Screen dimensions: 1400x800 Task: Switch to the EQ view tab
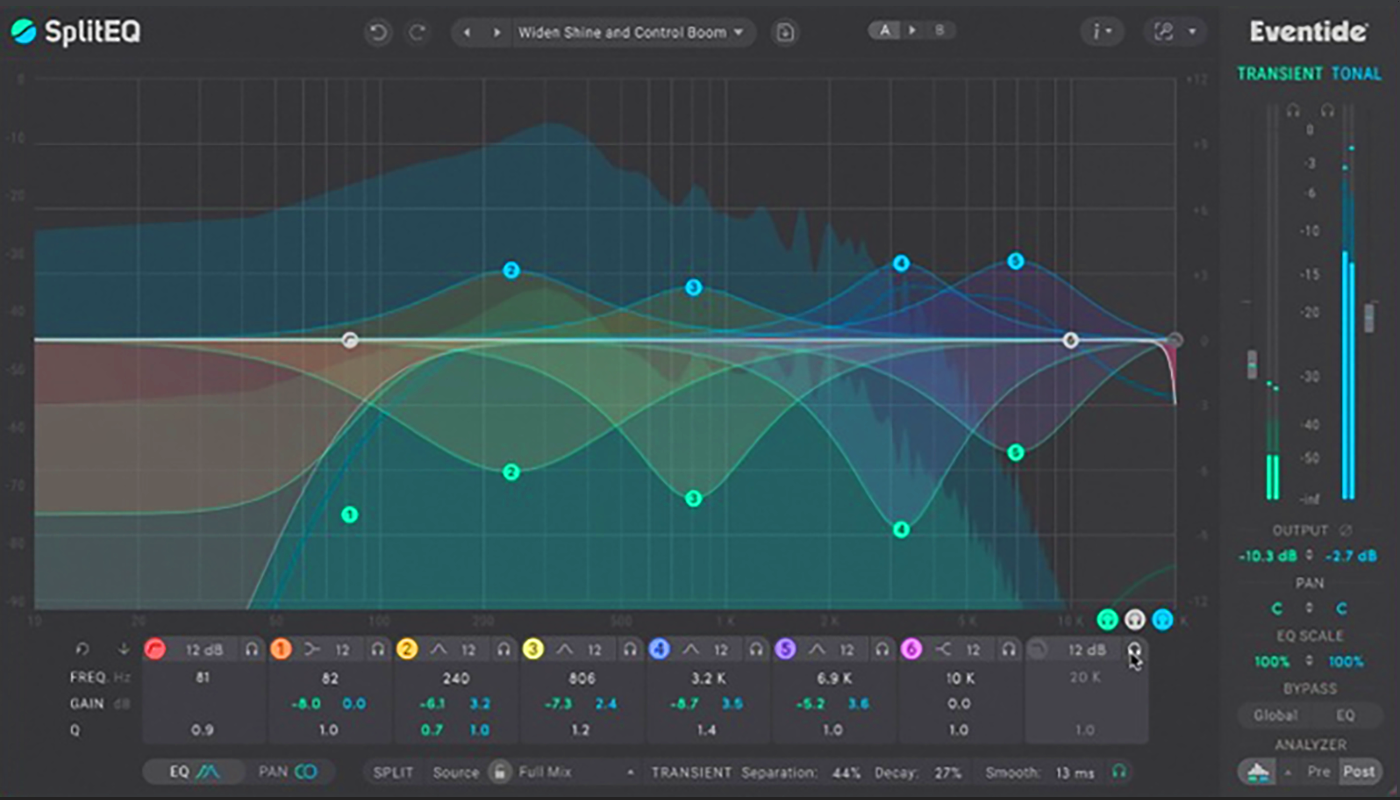click(193, 772)
